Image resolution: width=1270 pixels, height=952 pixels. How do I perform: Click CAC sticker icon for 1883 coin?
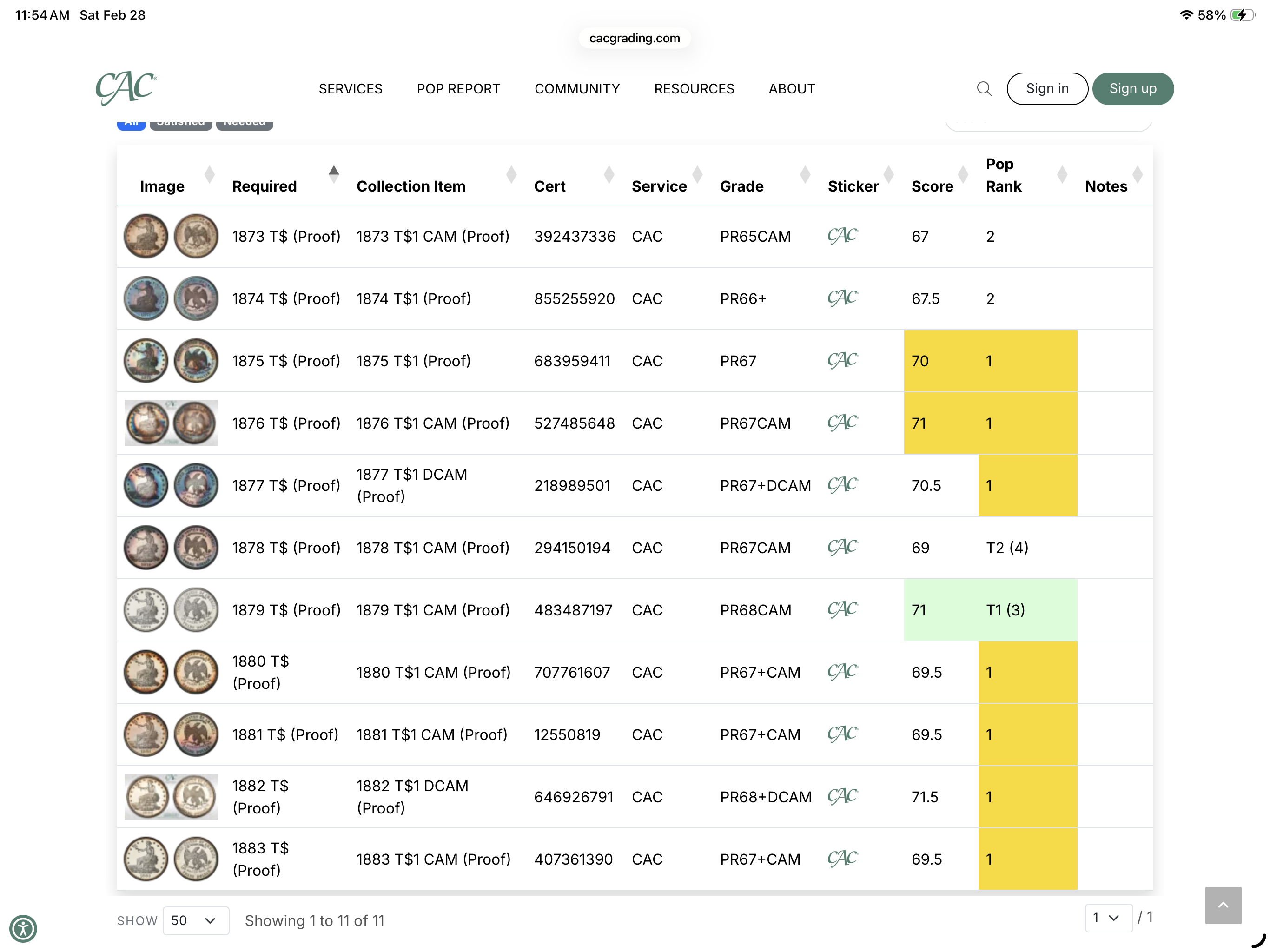click(x=842, y=859)
